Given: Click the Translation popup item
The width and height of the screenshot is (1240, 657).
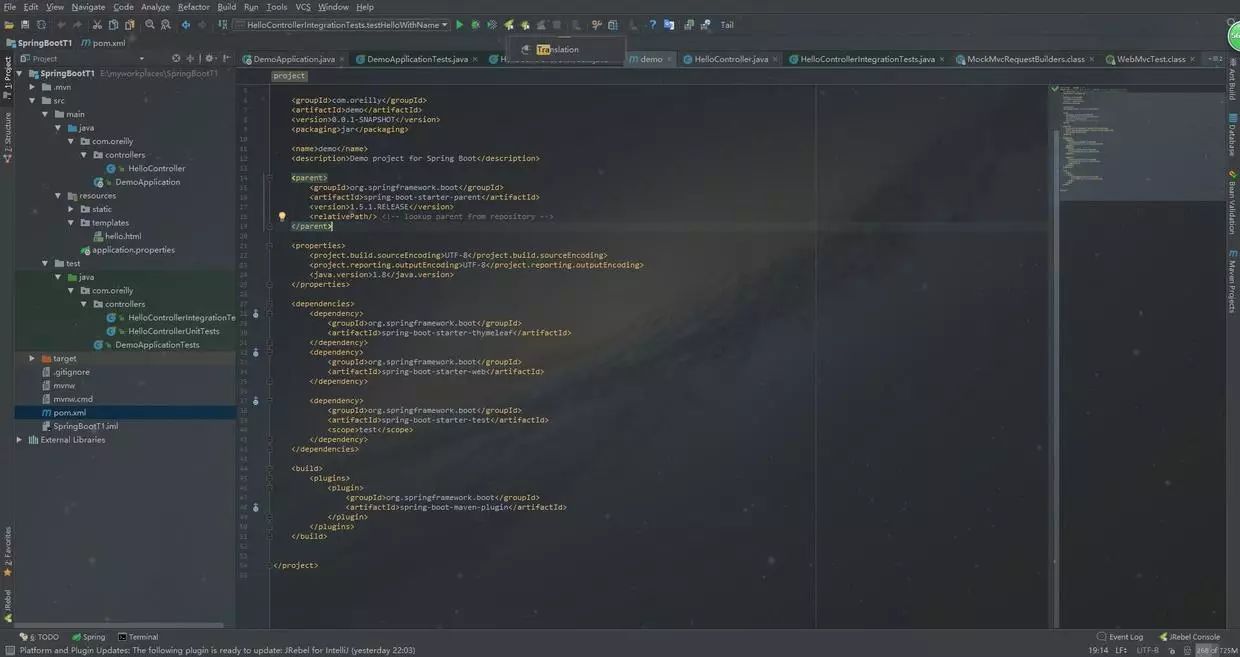Looking at the screenshot, I should point(566,49).
